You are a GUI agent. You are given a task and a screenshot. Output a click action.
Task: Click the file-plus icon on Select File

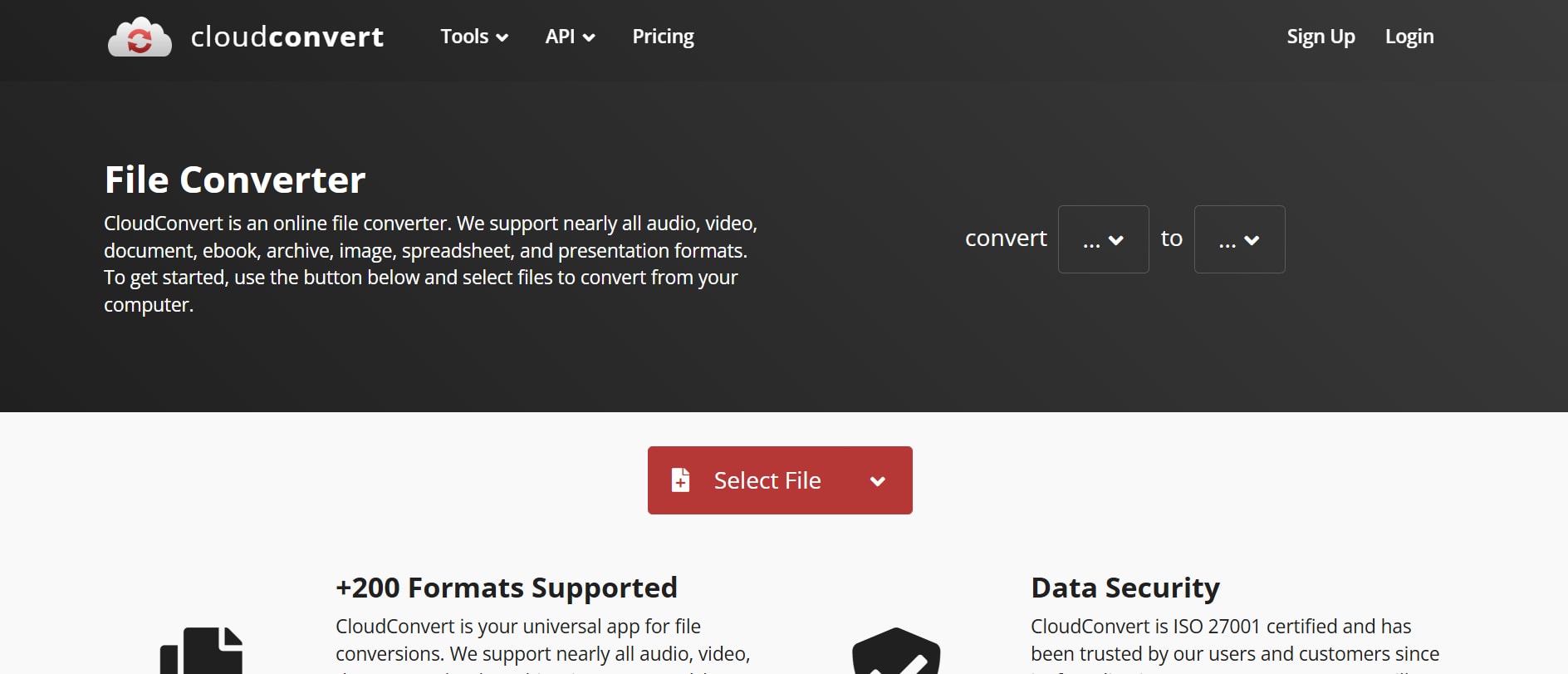tap(680, 480)
